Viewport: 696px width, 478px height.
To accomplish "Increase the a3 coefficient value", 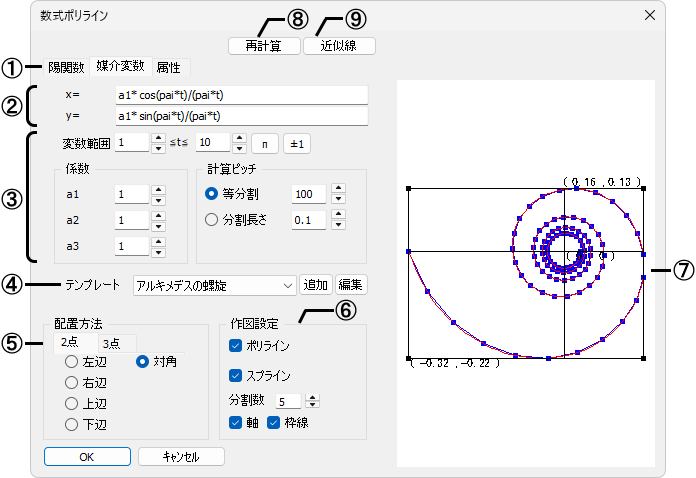I will pyautogui.click(x=158, y=242).
